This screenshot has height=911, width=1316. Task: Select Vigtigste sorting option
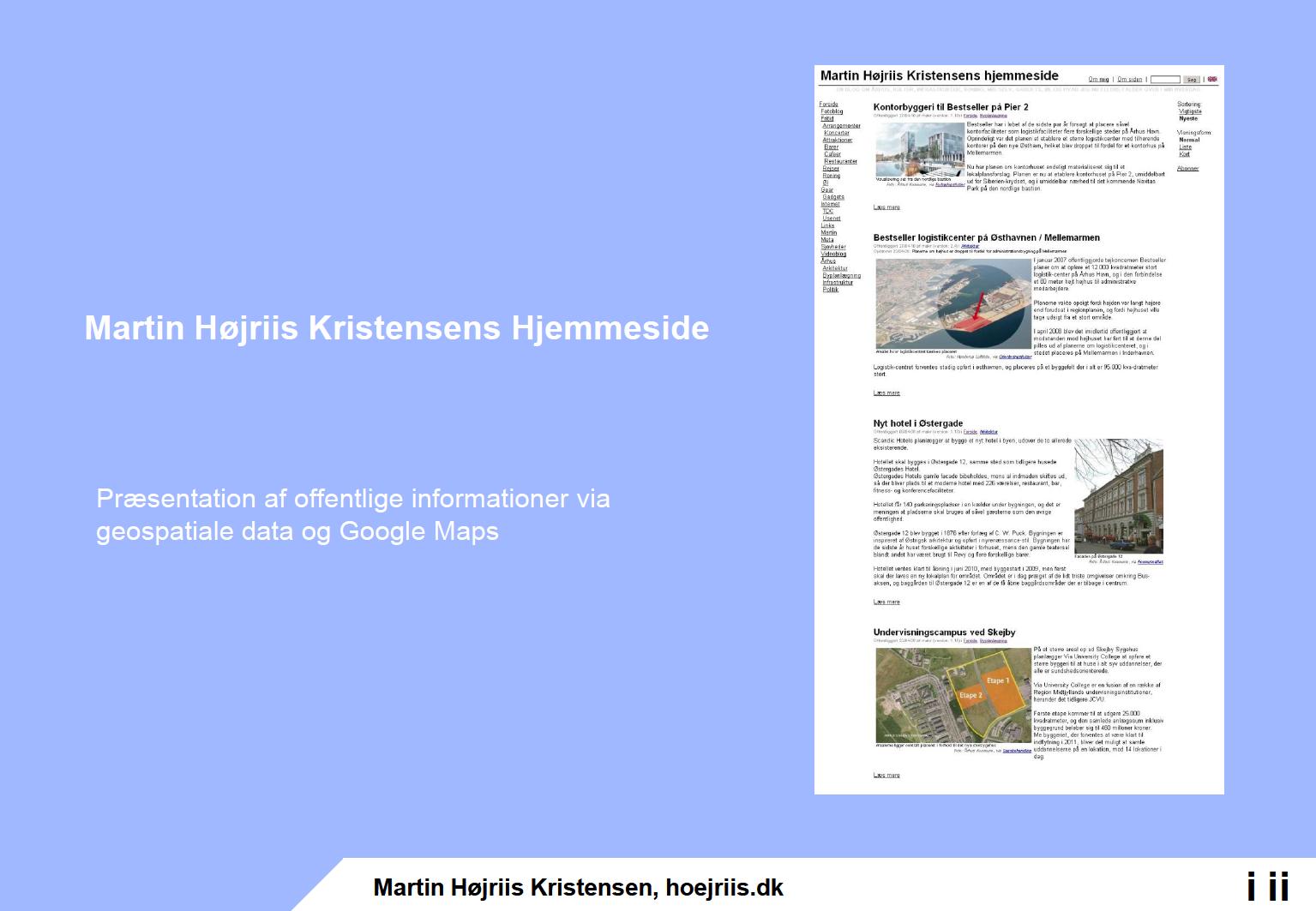[x=1190, y=111]
